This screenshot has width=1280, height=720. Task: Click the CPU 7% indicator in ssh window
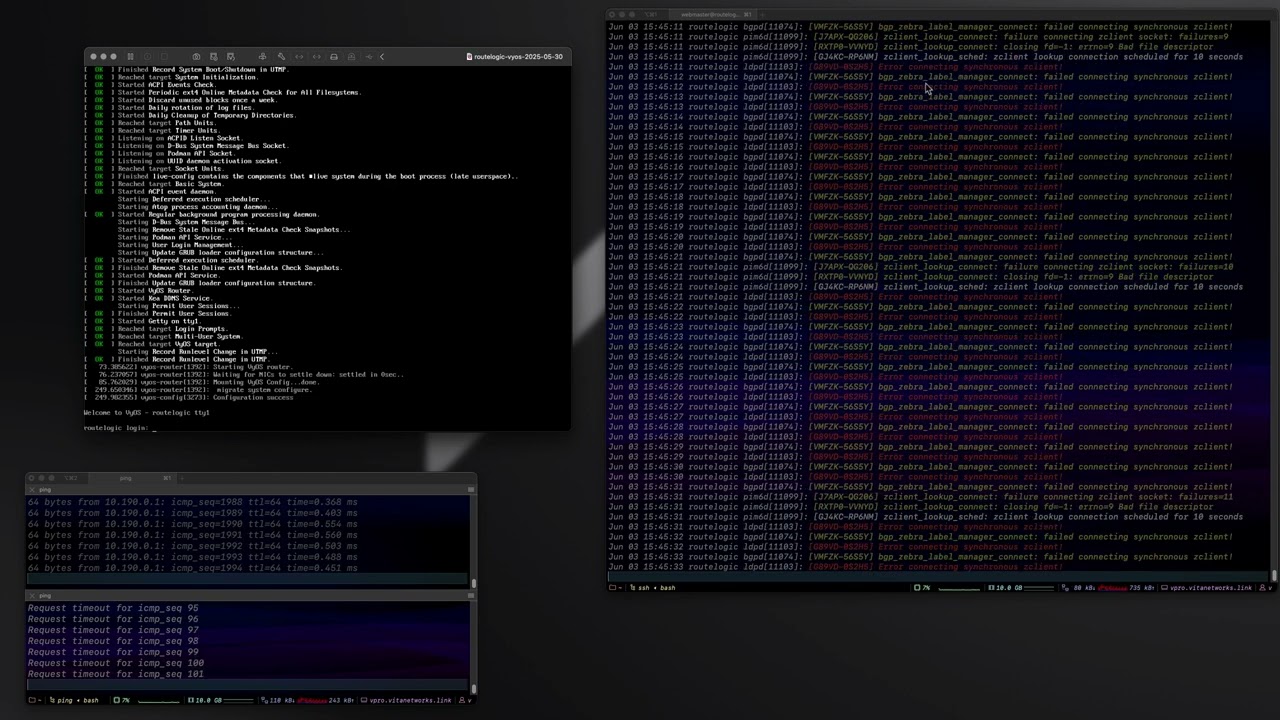point(922,587)
